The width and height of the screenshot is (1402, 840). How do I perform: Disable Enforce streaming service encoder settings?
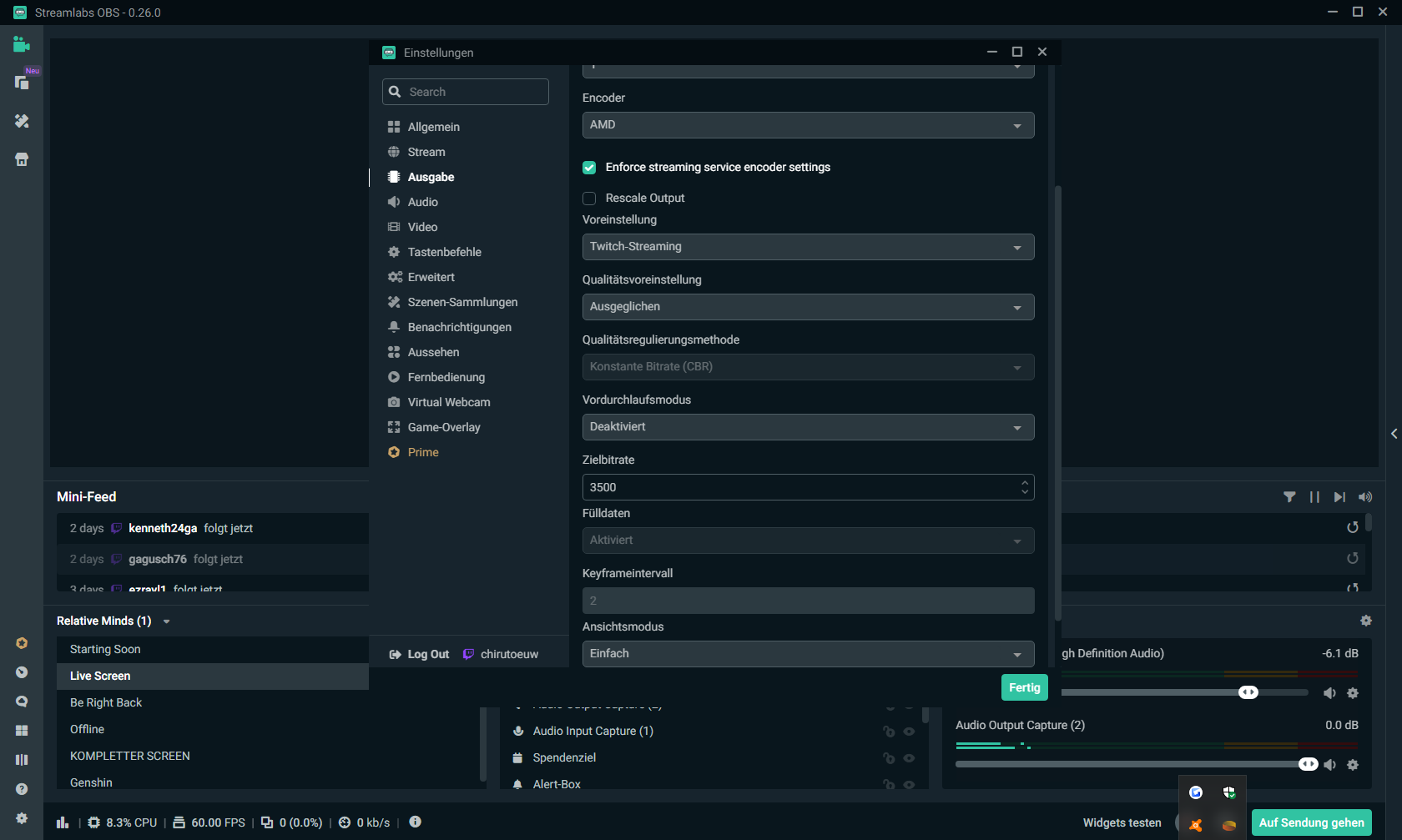coord(589,168)
